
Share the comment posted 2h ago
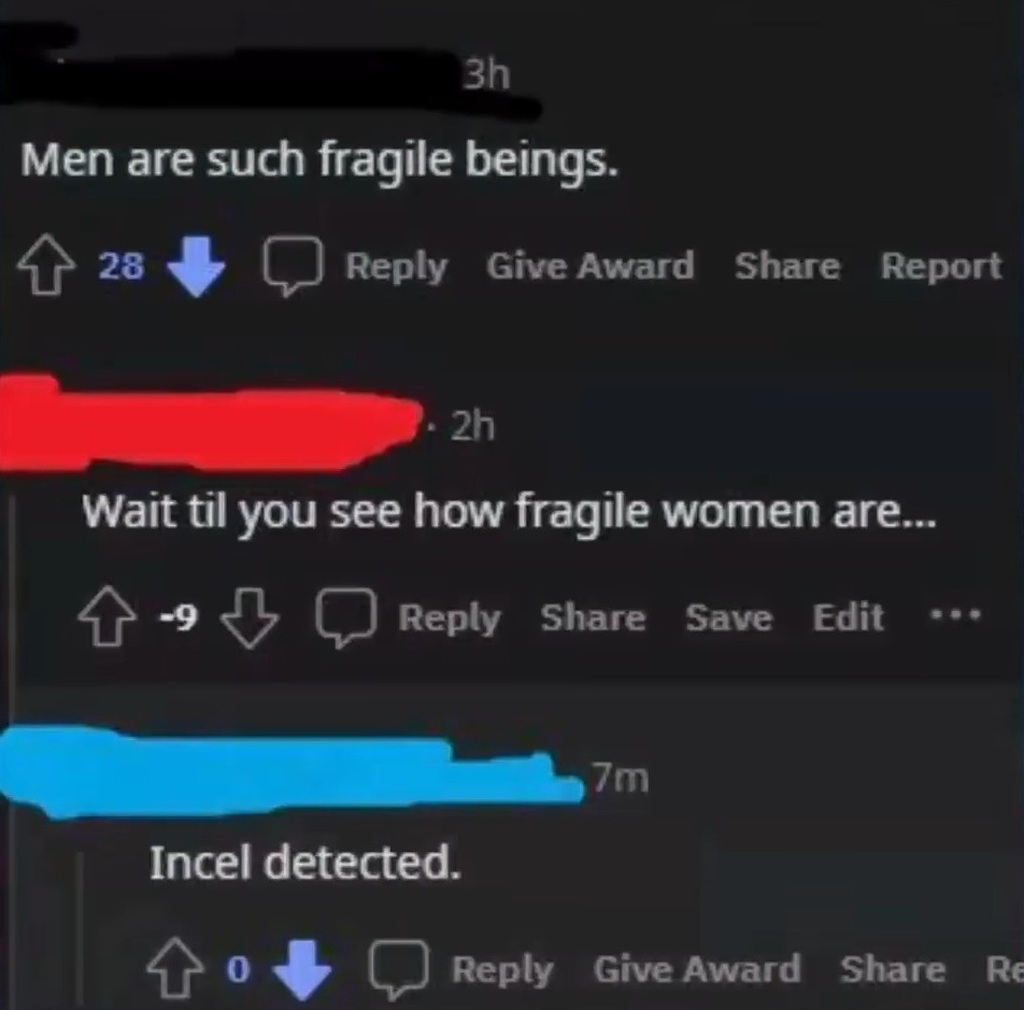tap(593, 617)
